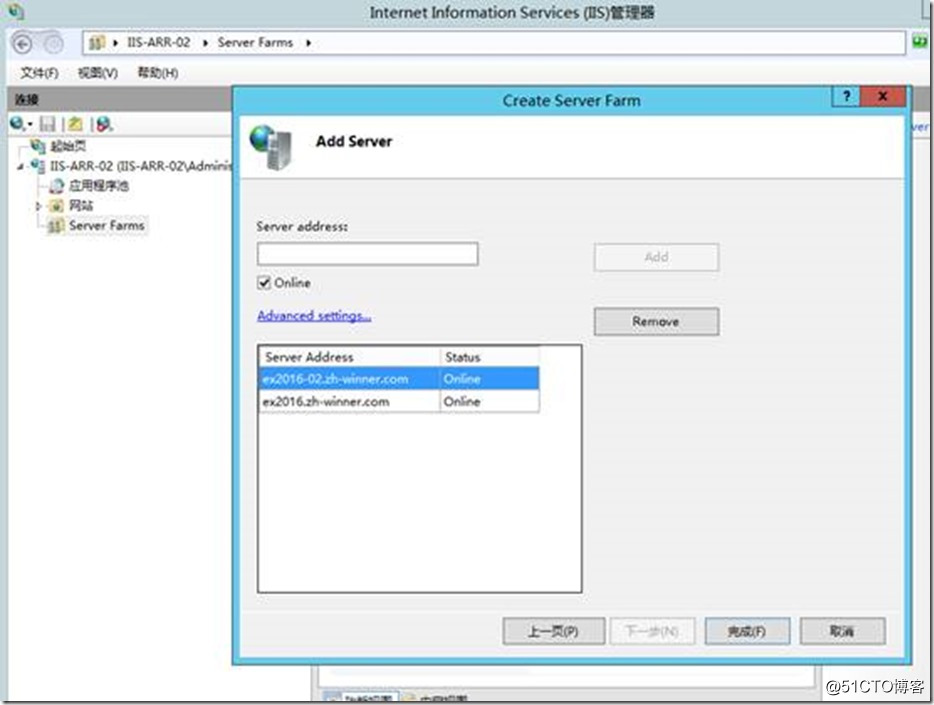The width and height of the screenshot is (934, 705).
Task: Select the ex2016-02.zh-winner.com row
Action: point(399,379)
